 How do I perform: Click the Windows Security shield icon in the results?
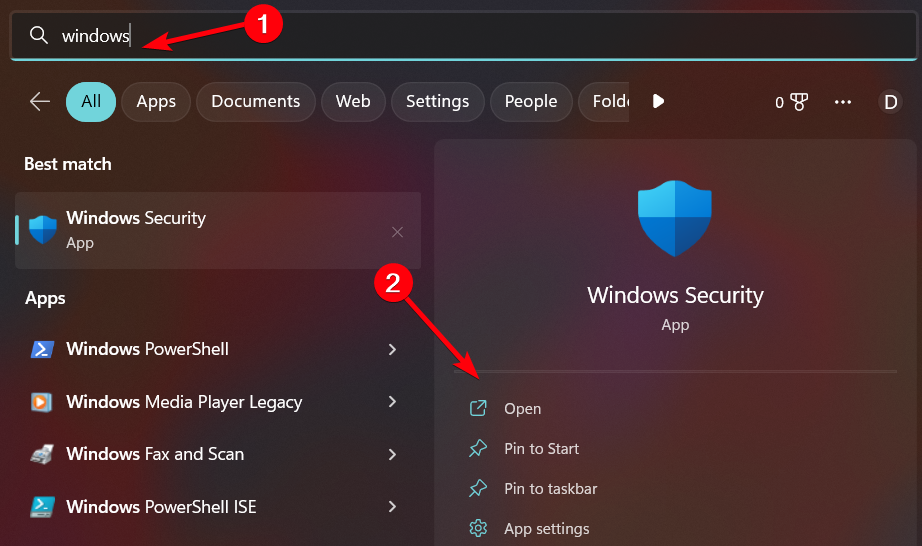[x=43, y=230]
